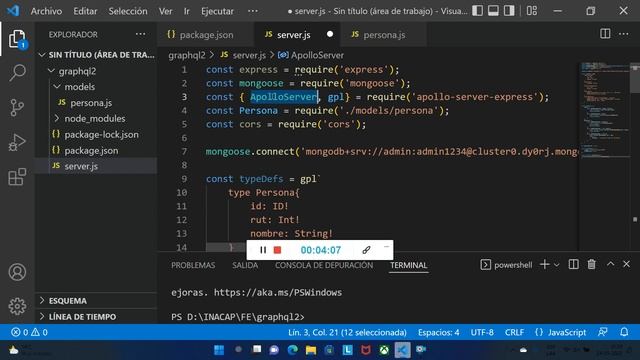Collapse the graphql2 folder
Screen dimensions: 640x360
point(97,71)
